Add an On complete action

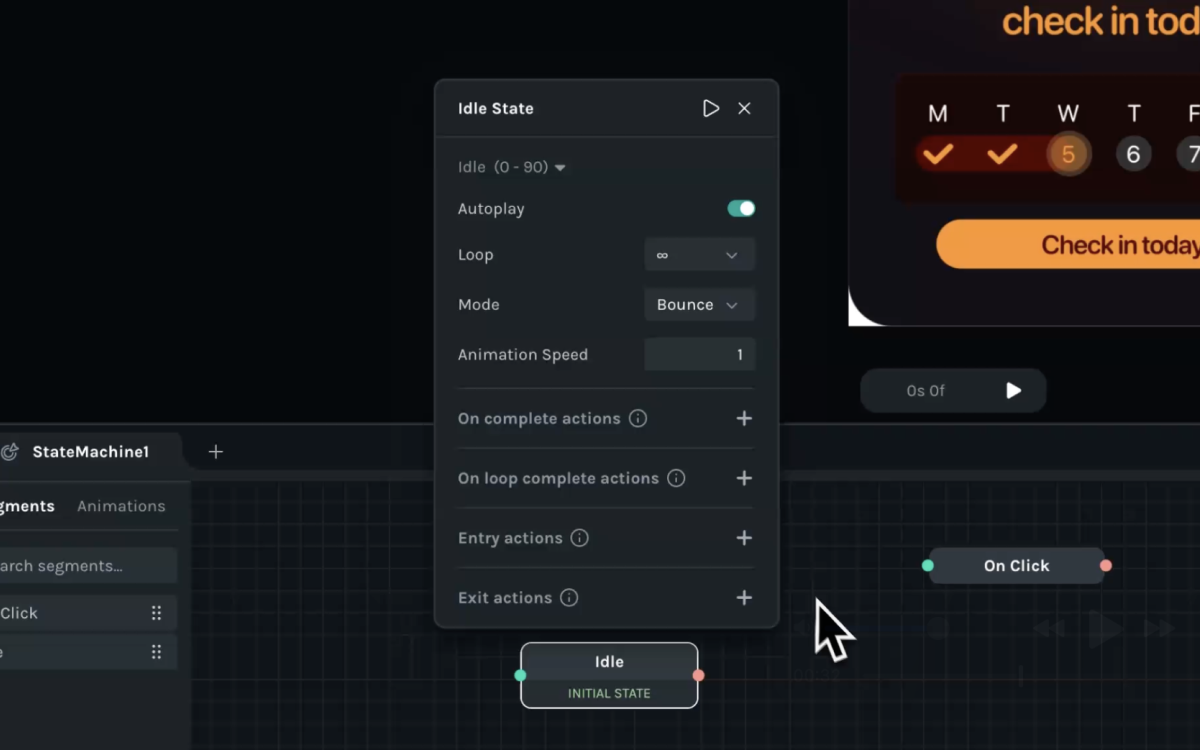(744, 418)
